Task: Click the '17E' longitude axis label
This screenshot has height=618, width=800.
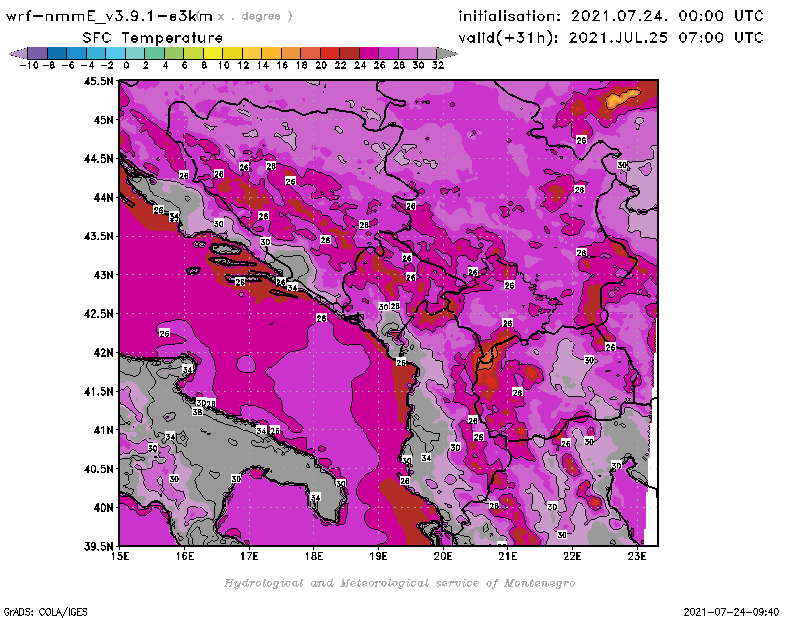Action: [249, 556]
